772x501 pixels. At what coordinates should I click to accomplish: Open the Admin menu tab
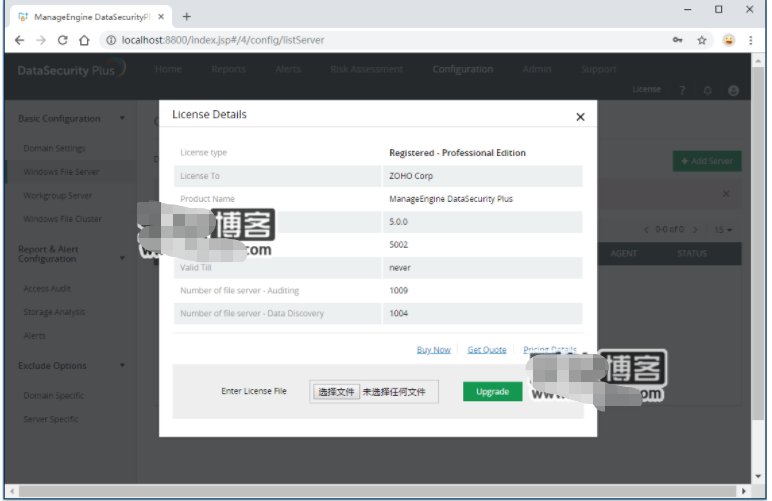pos(537,69)
